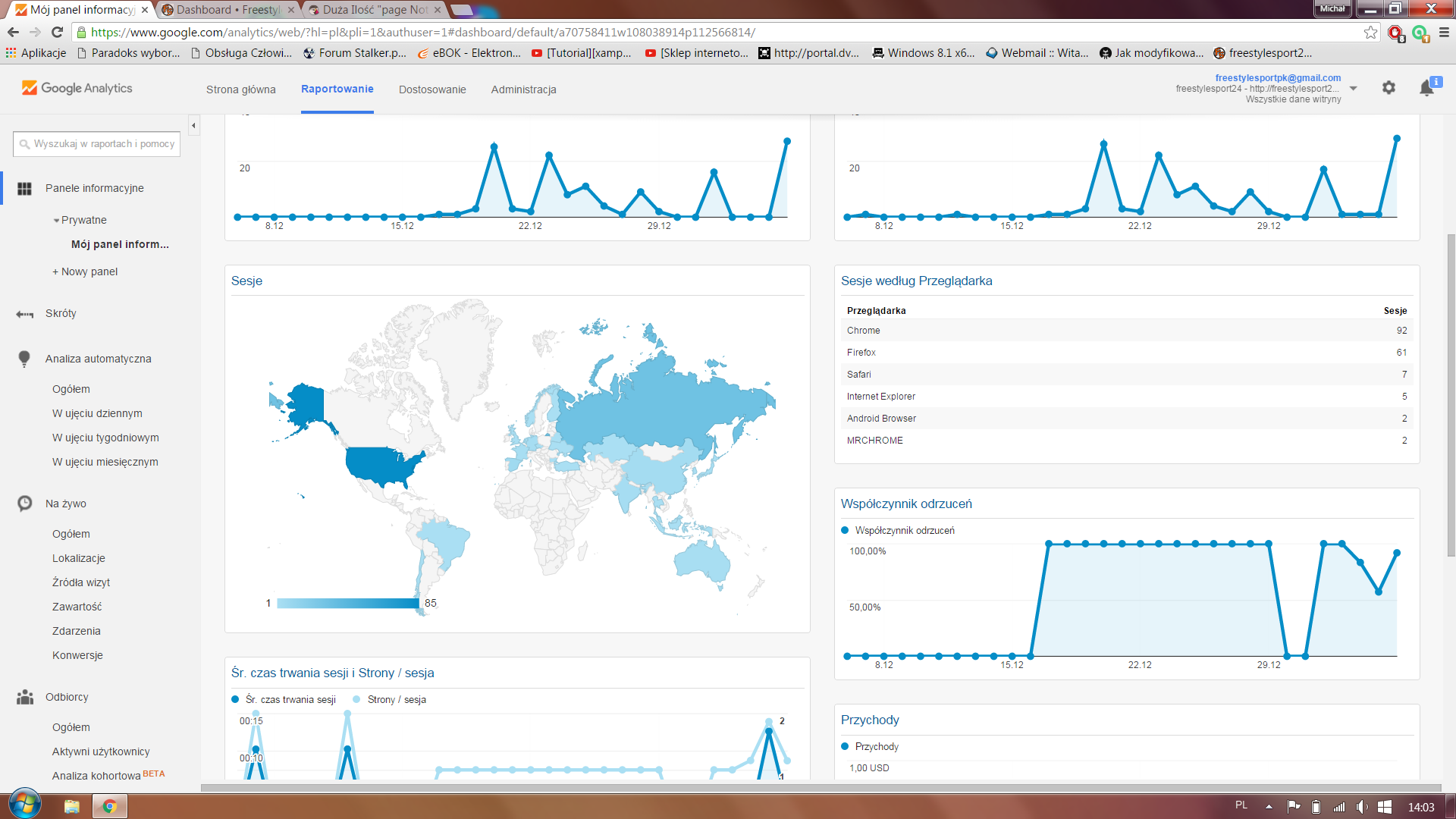This screenshot has width=1456, height=819.
Task: Click the Analiza automatyczna lightbulb icon
Action: coord(24,359)
